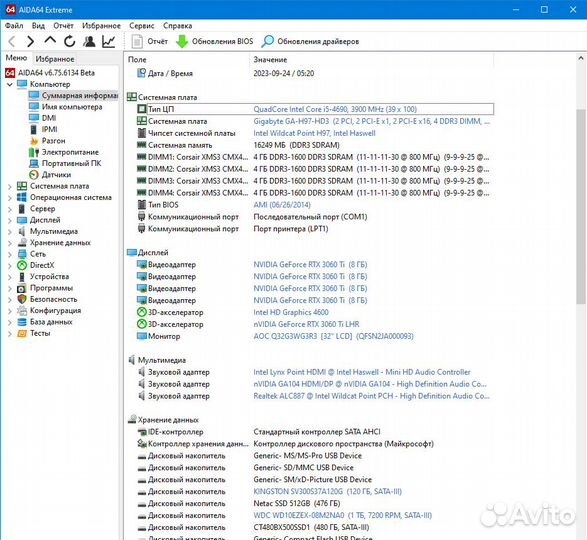Open nVIDIA GeForce RTX 3060 Ti LHR link
This screenshot has width=587, height=540.
306,324
